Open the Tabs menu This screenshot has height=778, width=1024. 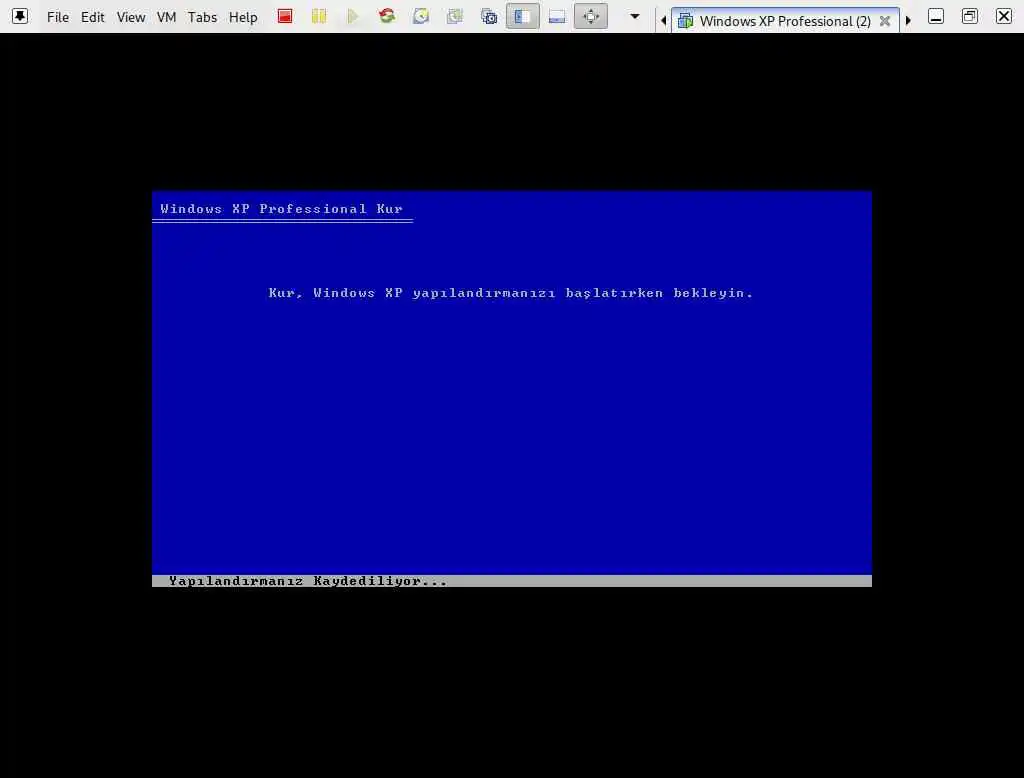(x=202, y=18)
